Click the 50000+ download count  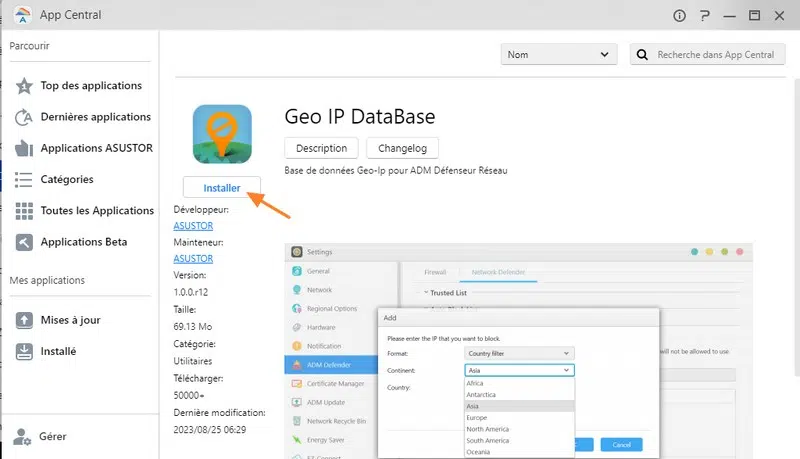tap(189, 395)
